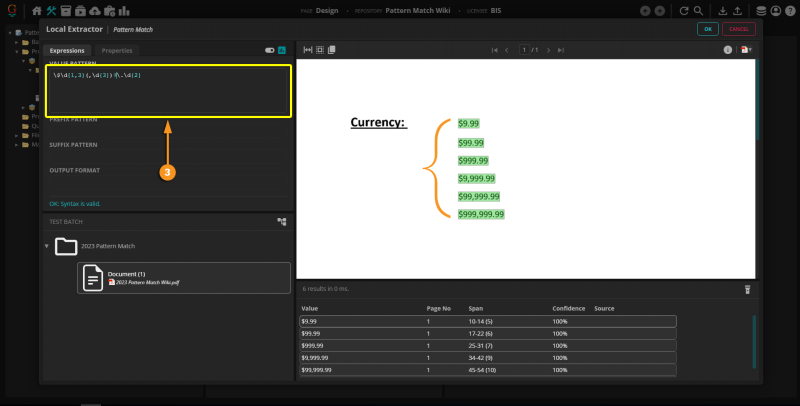Open the database stack icon
This screenshot has width=800, height=406.
[x=761, y=11]
